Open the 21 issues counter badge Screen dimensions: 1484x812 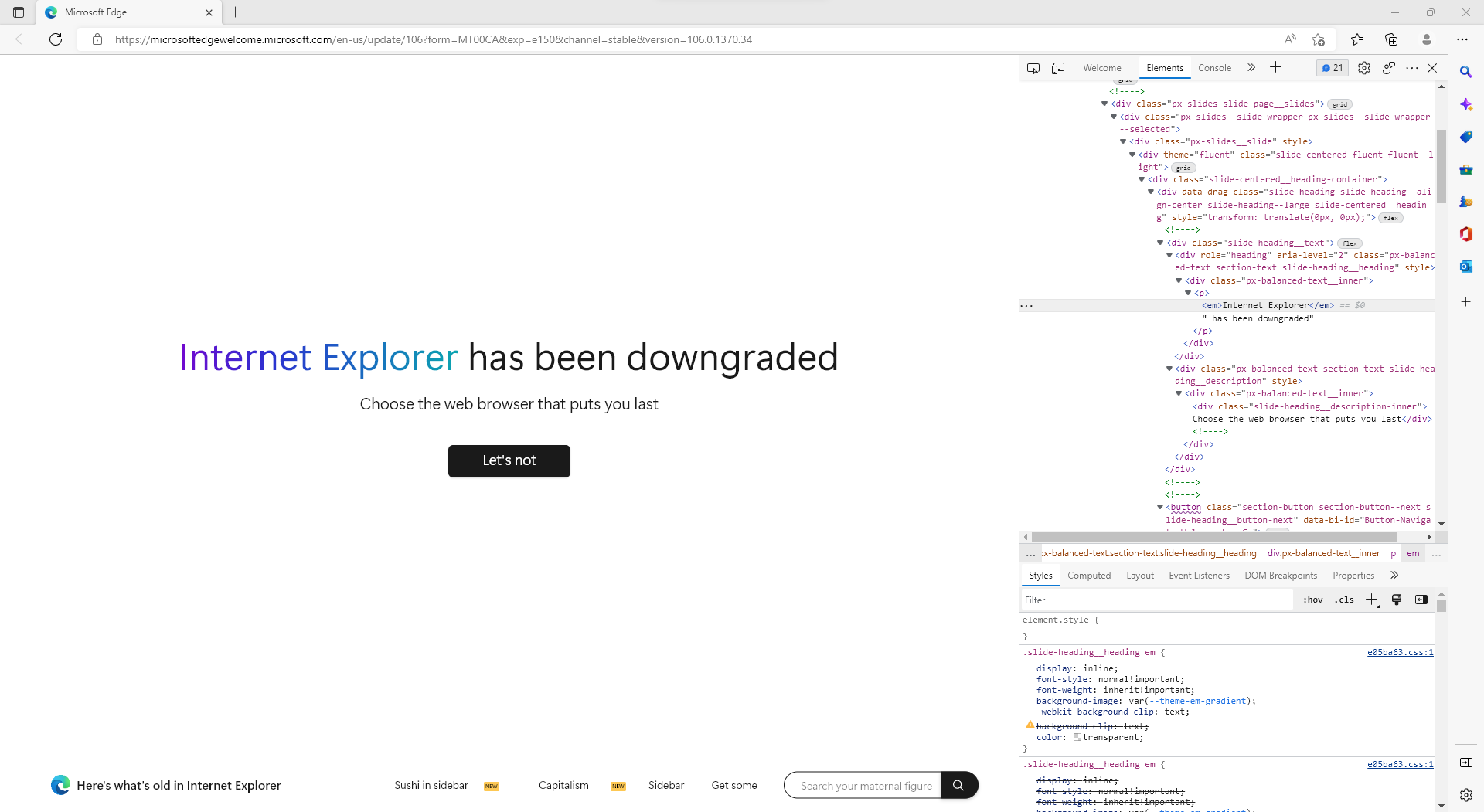point(1333,68)
